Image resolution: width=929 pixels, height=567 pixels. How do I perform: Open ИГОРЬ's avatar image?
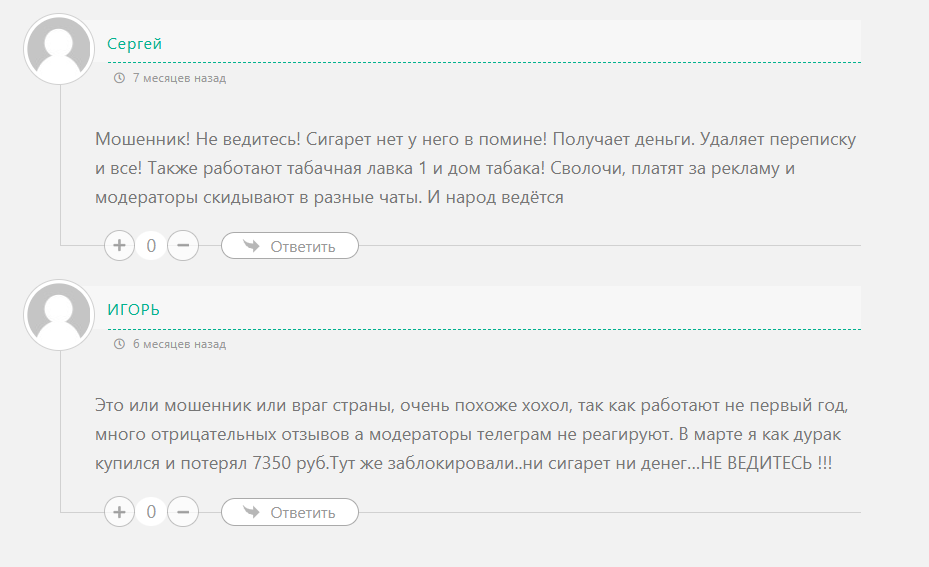point(59,315)
